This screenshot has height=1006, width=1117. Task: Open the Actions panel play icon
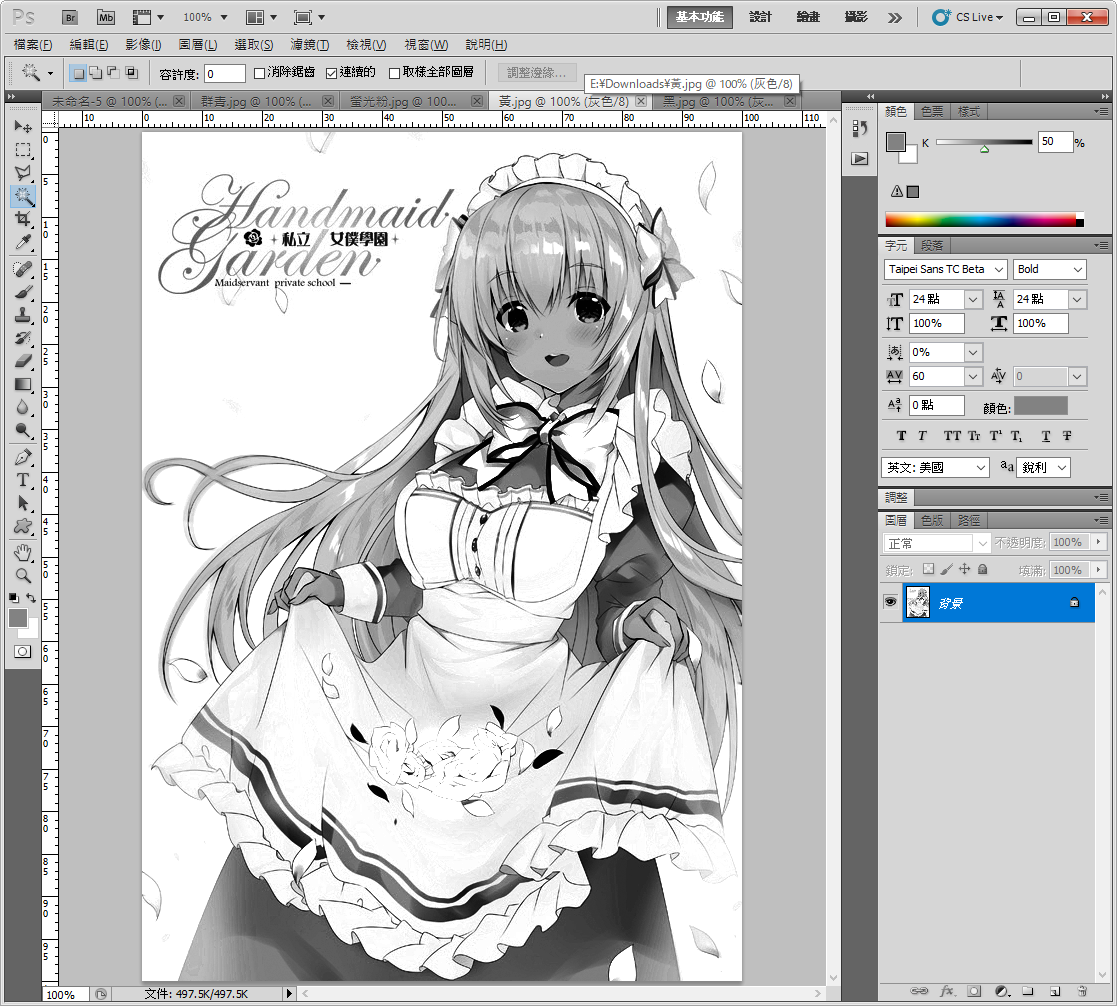[860, 159]
